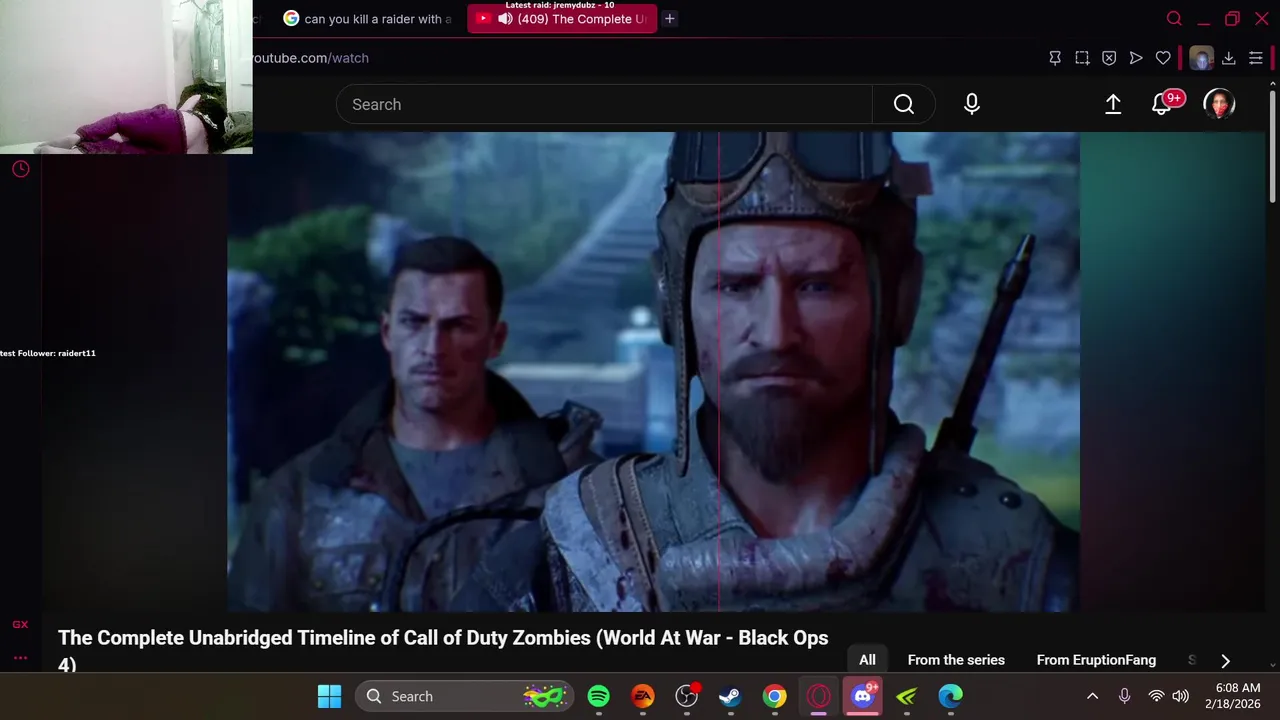1280x720 pixels.
Task: Show more filter chips with right arrow
Action: [x=1225, y=660]
